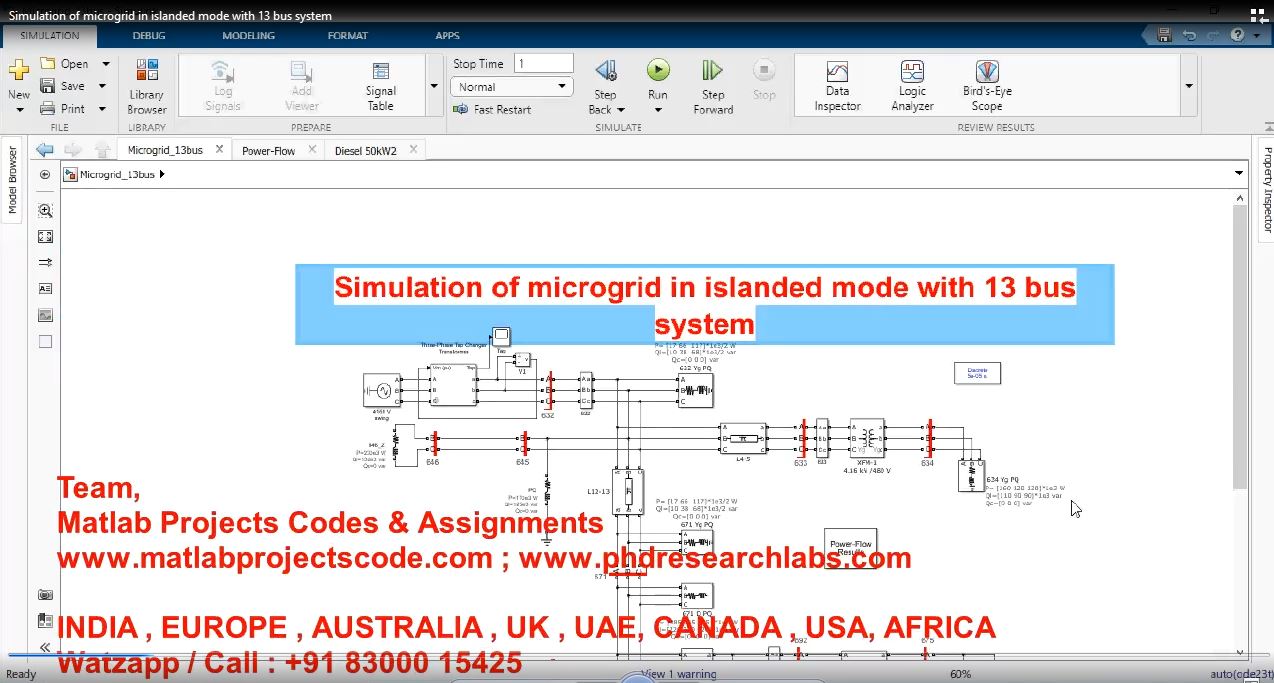
Task: Toggle Fast Restart
Action: point(491,109)
